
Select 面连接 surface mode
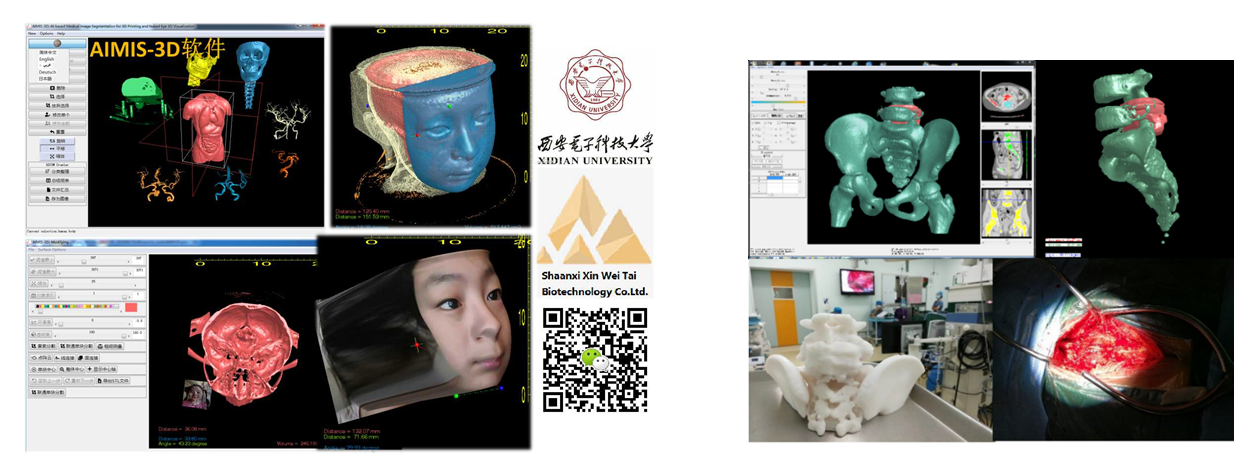click(x=88, y=358)
